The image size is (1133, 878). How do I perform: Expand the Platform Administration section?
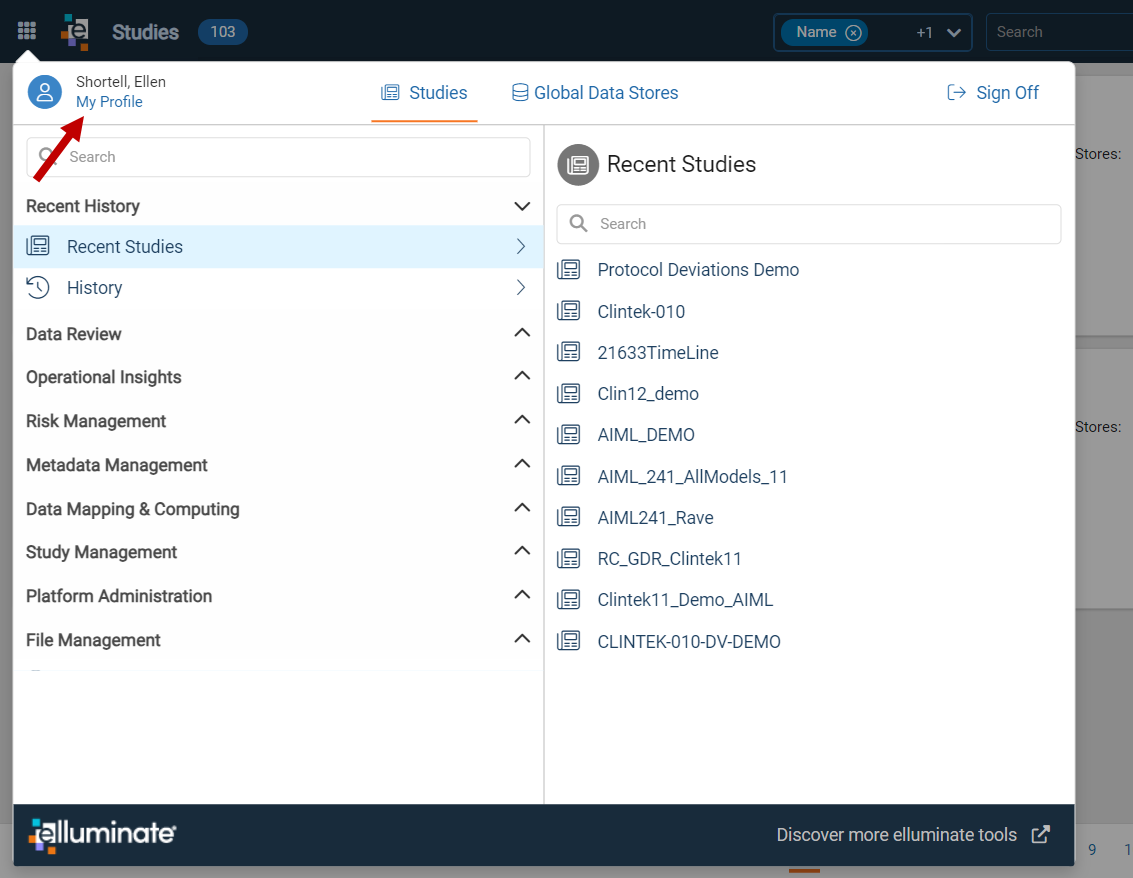coord(522,595)
